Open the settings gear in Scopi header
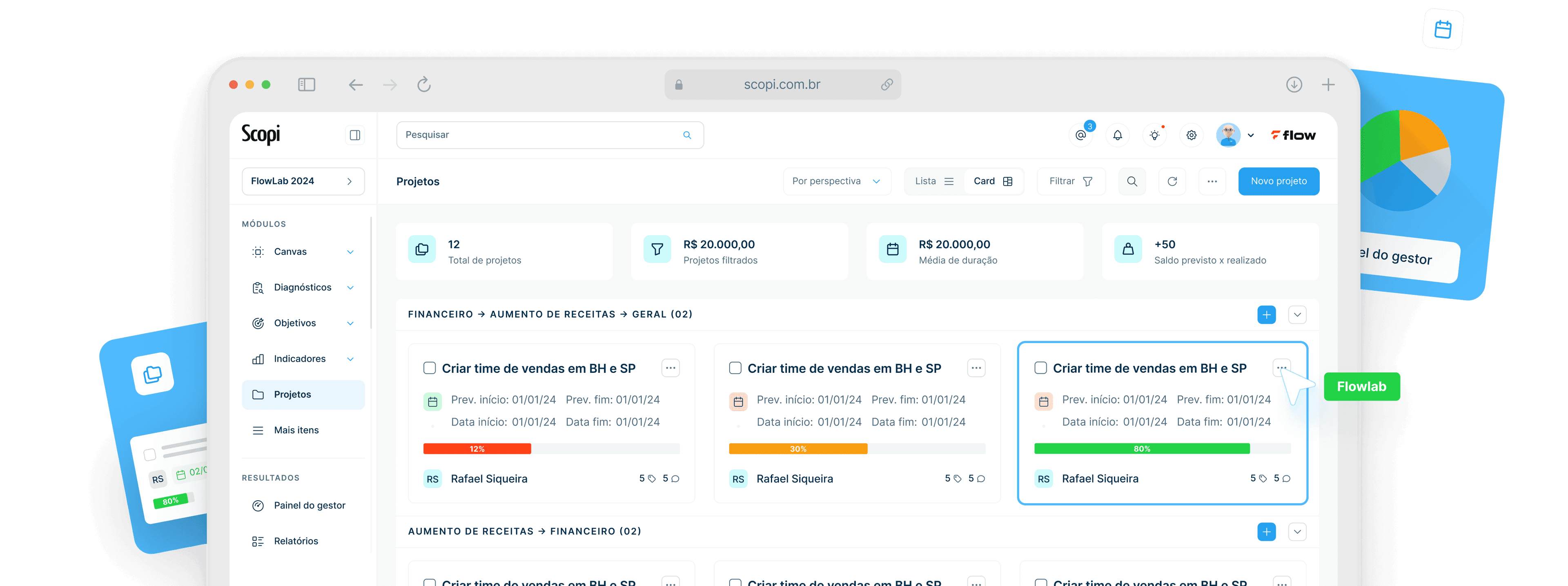 coord(1191,135)
